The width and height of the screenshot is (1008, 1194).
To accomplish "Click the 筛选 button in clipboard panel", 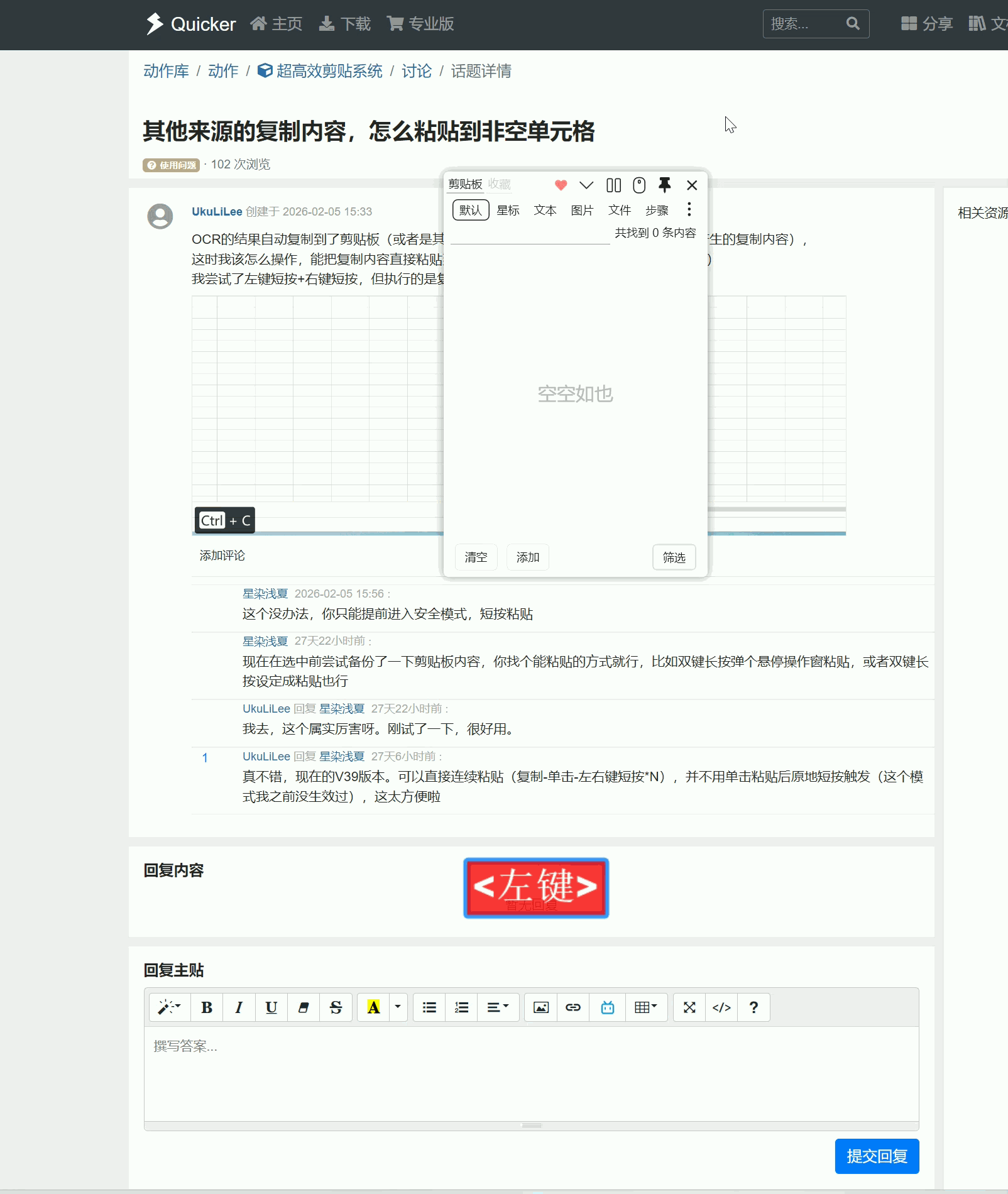I will (674, 557).
